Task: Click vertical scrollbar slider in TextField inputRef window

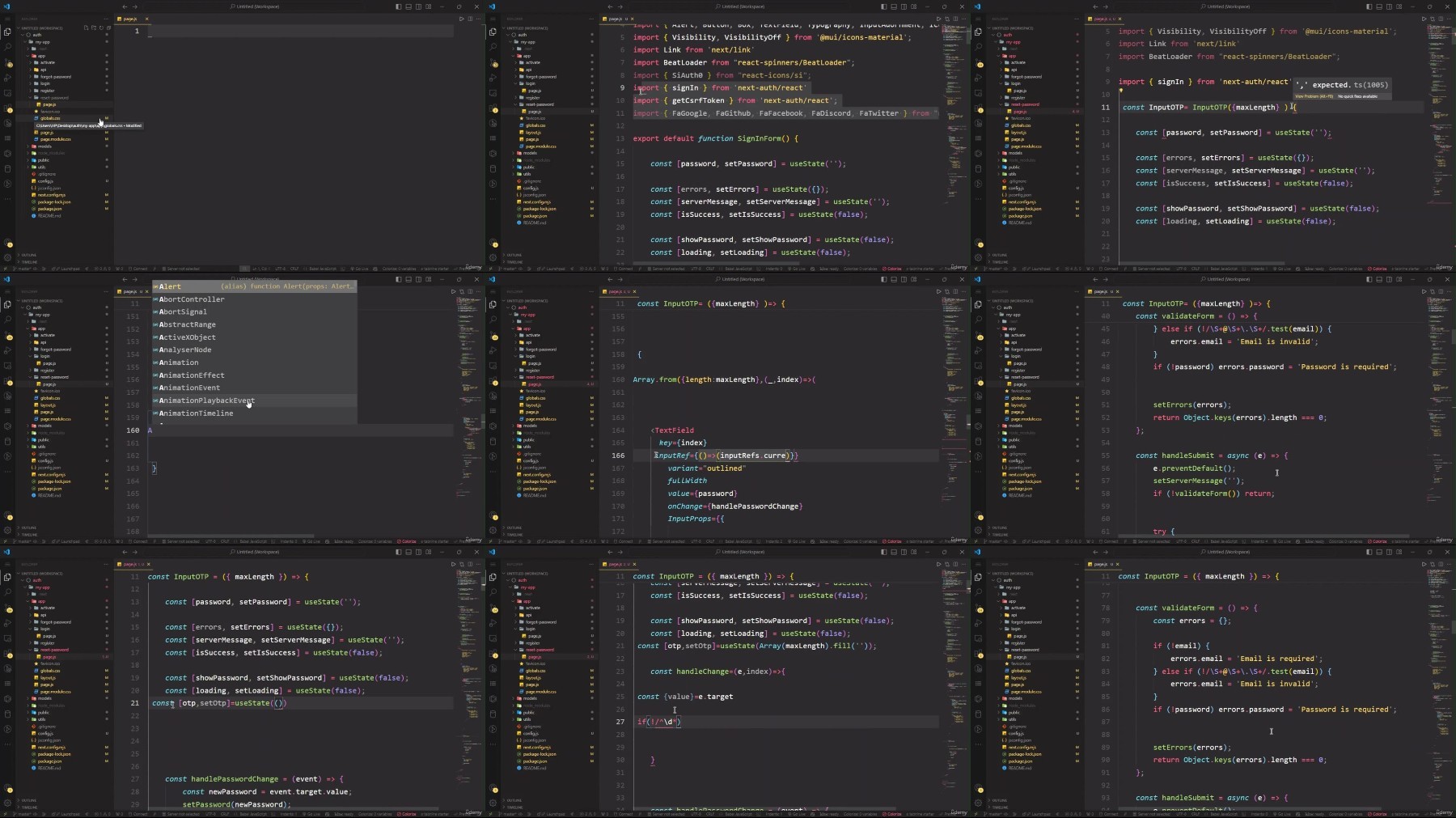Action: tap(968, 422)
